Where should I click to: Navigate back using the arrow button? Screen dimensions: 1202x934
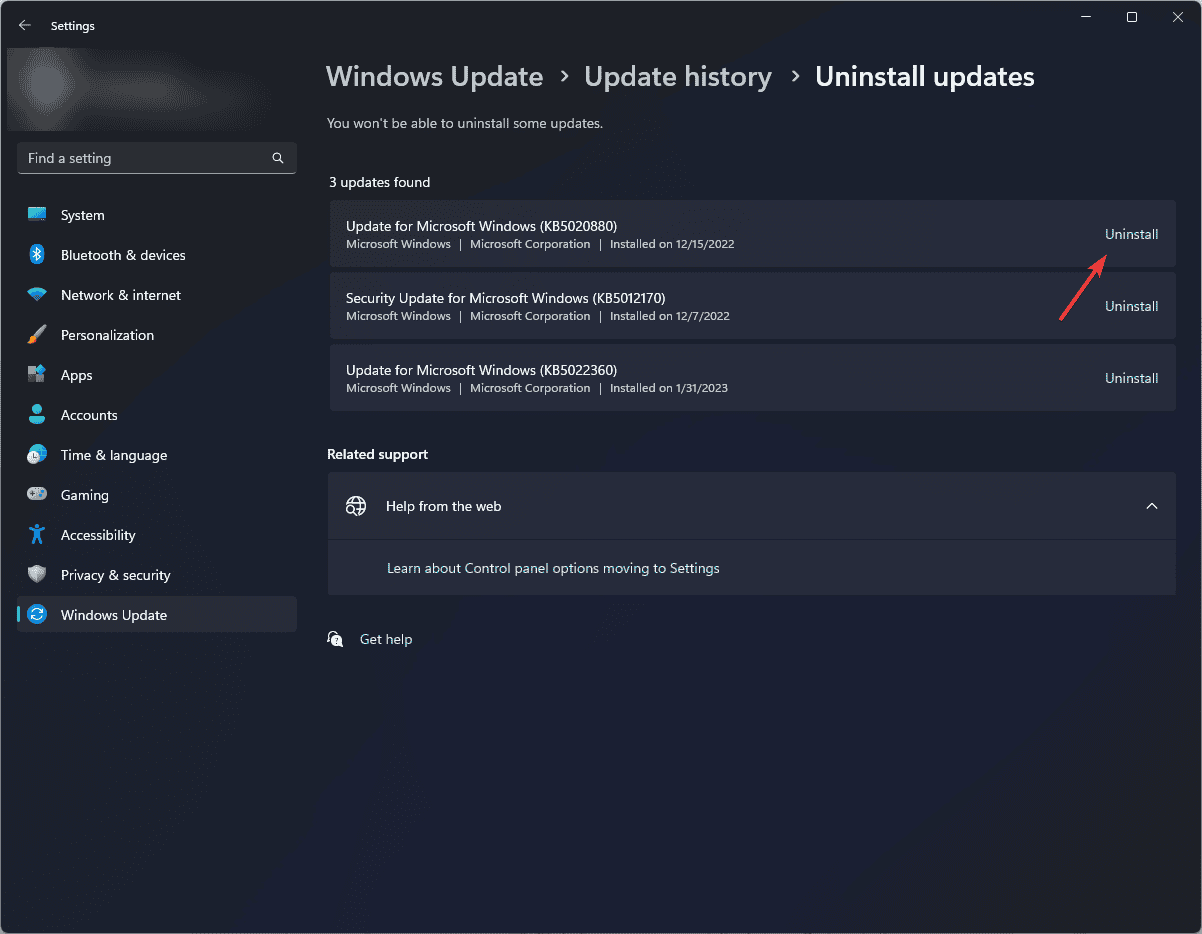(24, 25)
